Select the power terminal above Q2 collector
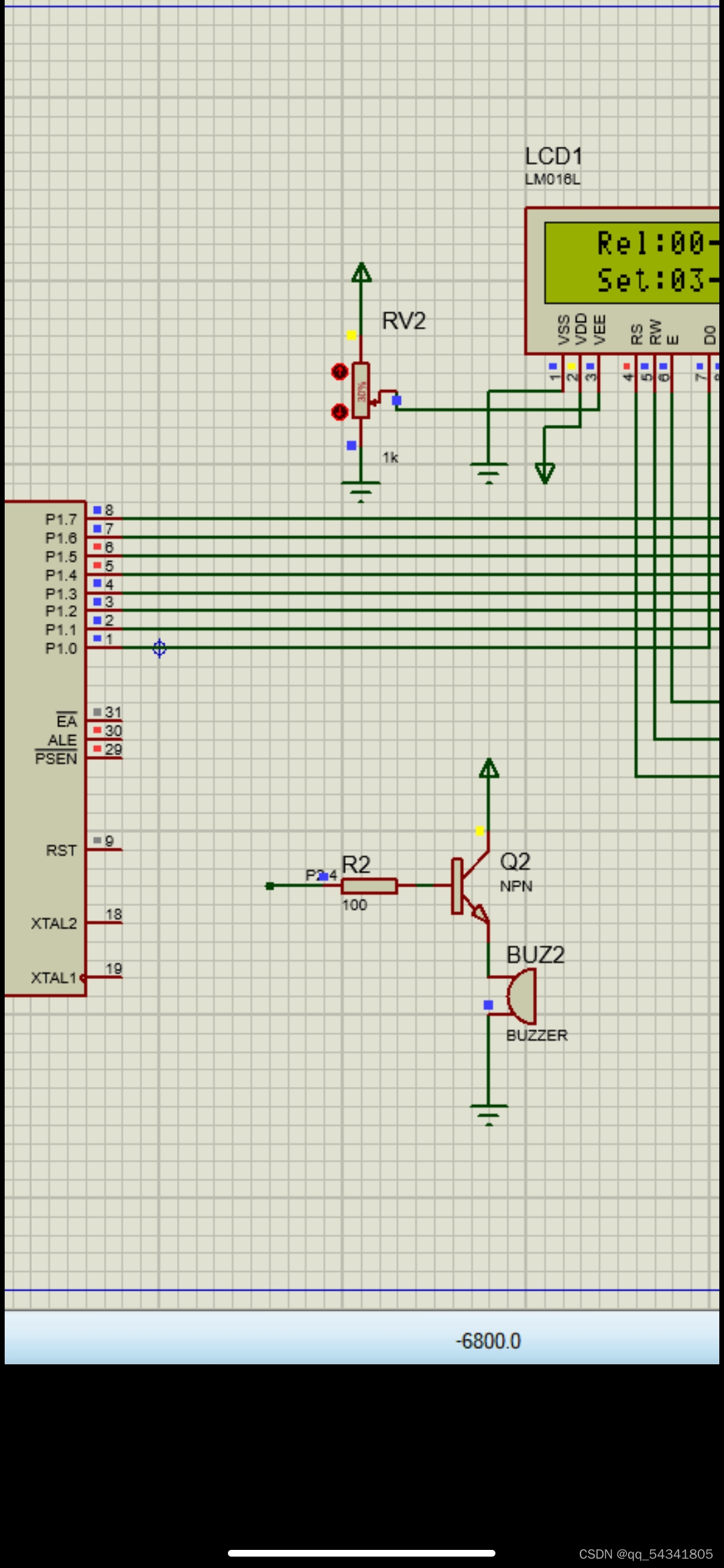 tap(489, 769)
